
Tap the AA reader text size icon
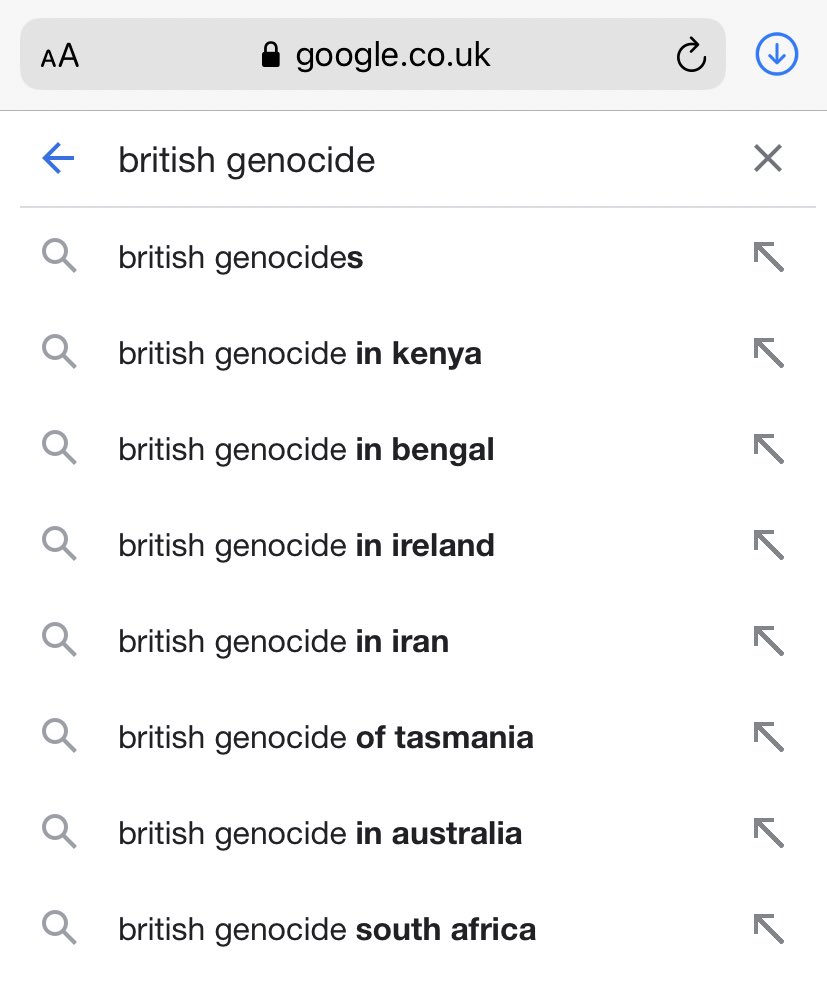tap(60, 55)
